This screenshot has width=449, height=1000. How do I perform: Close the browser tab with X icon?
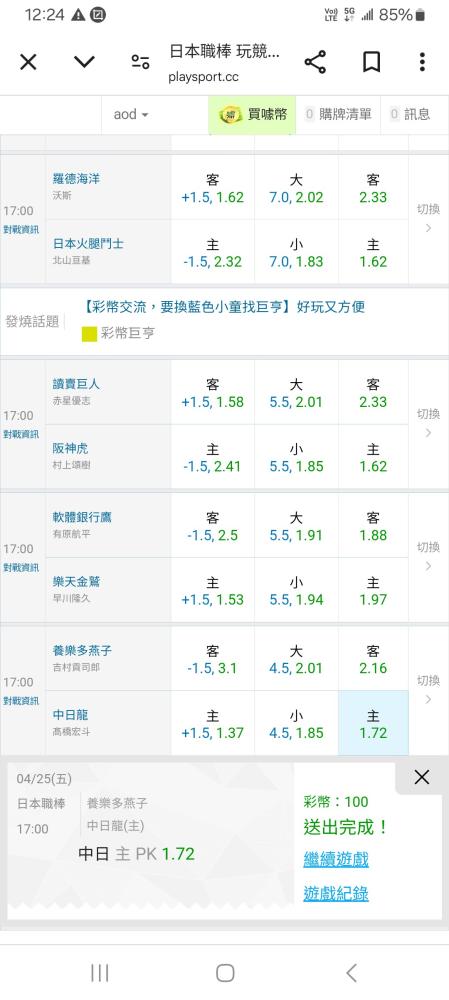(28, 62)
